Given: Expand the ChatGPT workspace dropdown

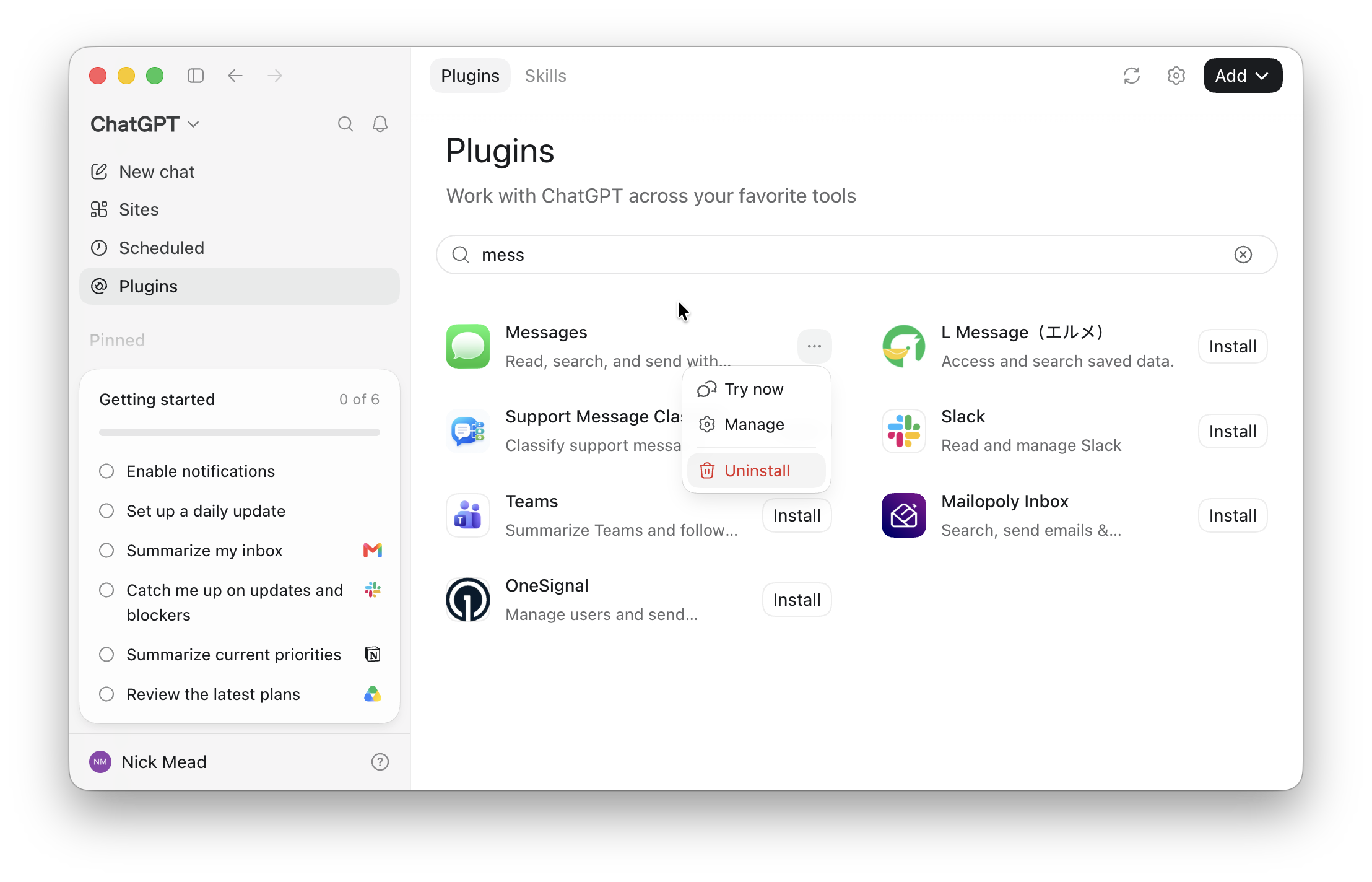Looking at the screenshot, I should (x=145, y=124).
